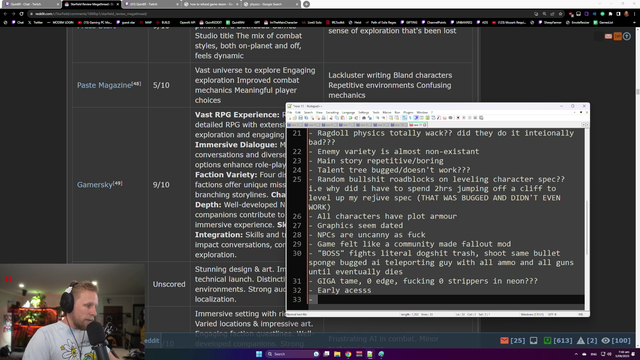This screenshot has height=360, width=640.
Task: Open the Edit menu in Notepad++
Action: point(298,112)
